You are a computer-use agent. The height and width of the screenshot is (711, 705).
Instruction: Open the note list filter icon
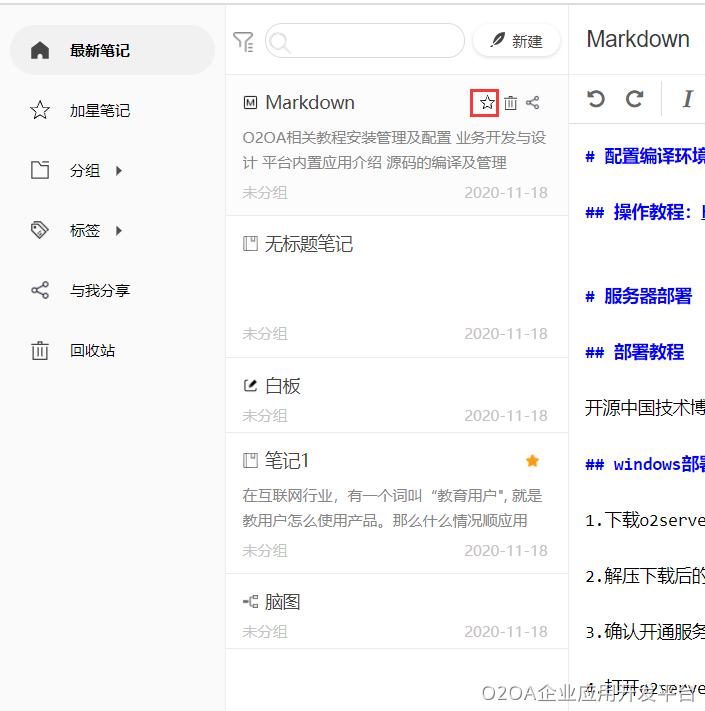(243, 41)
